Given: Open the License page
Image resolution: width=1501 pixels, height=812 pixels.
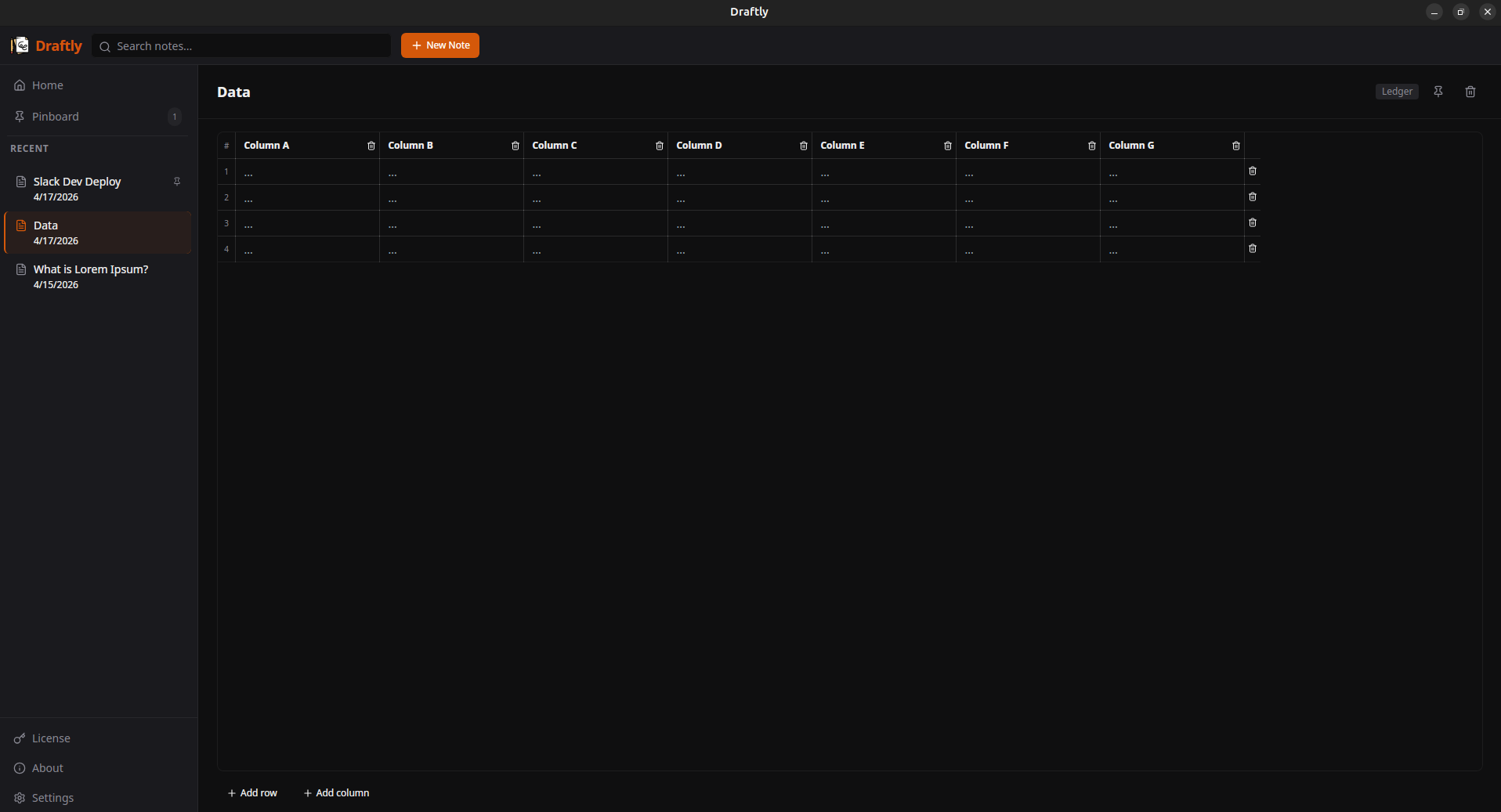Looking at the screenshot, I should click(99, 738).
